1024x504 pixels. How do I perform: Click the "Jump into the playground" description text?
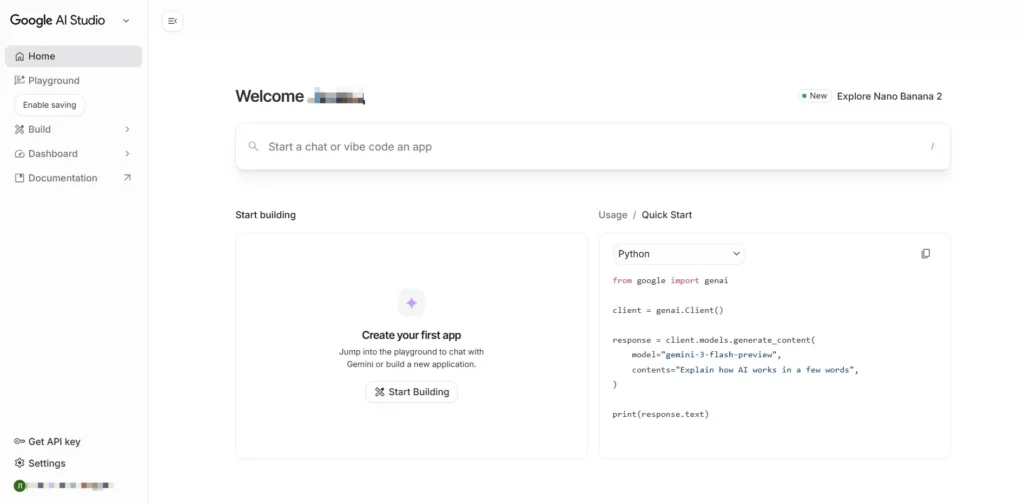(x=411, y=358)
